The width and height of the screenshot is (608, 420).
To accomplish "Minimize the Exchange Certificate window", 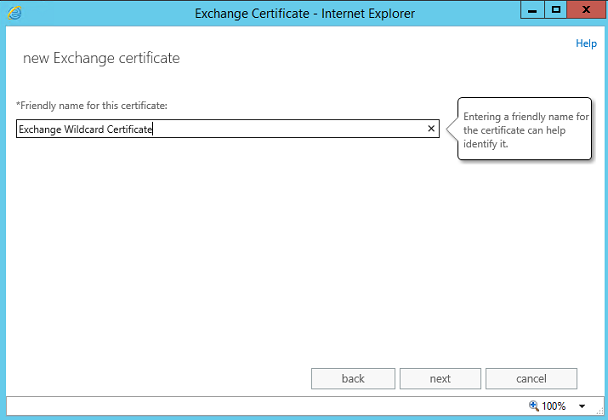I will [532, 10].
